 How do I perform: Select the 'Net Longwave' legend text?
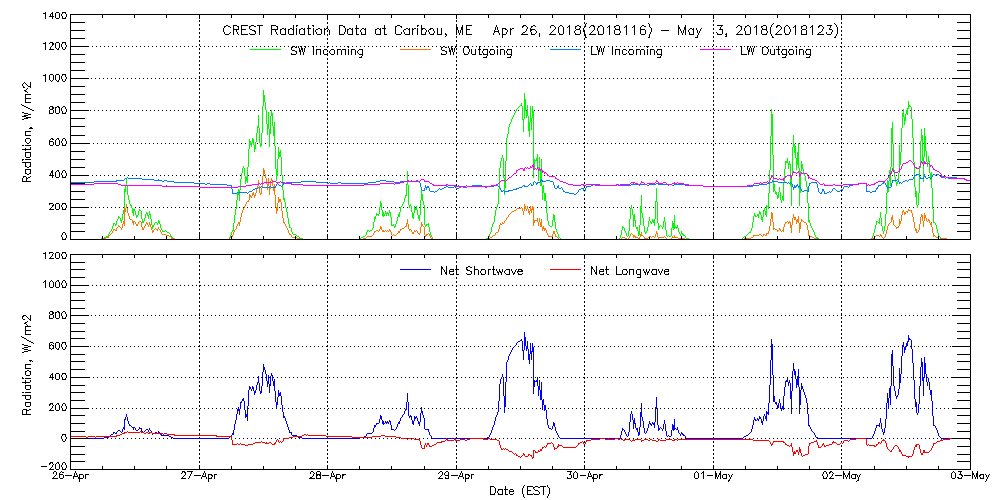coord(629,271)
